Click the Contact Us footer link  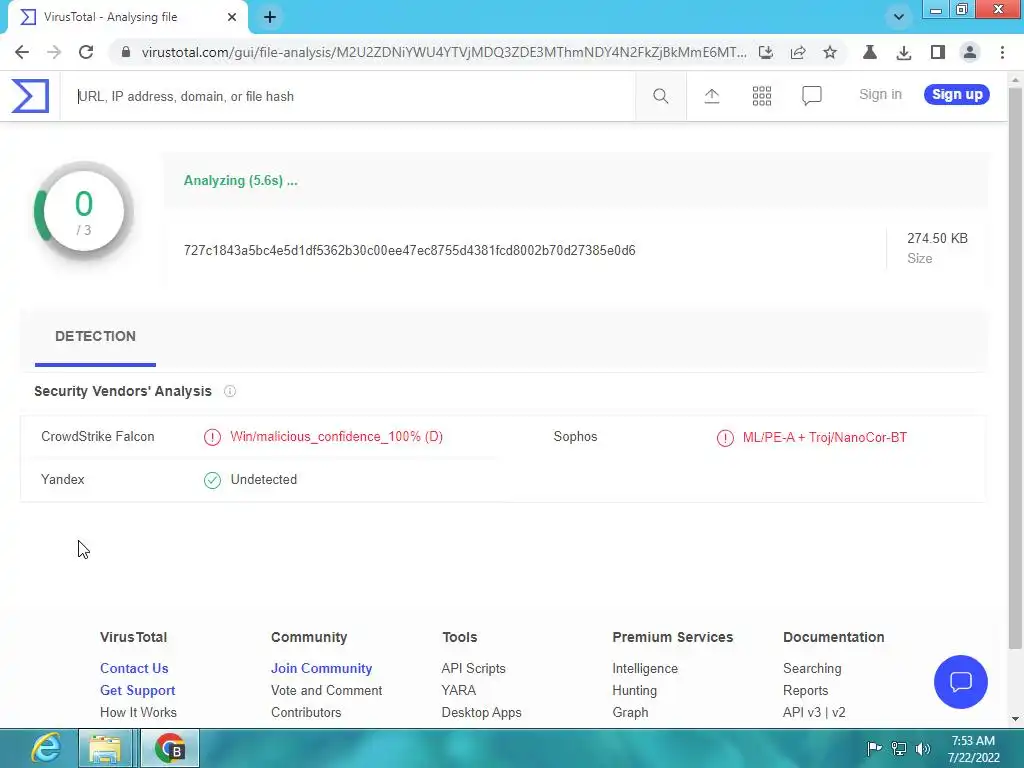134,669
